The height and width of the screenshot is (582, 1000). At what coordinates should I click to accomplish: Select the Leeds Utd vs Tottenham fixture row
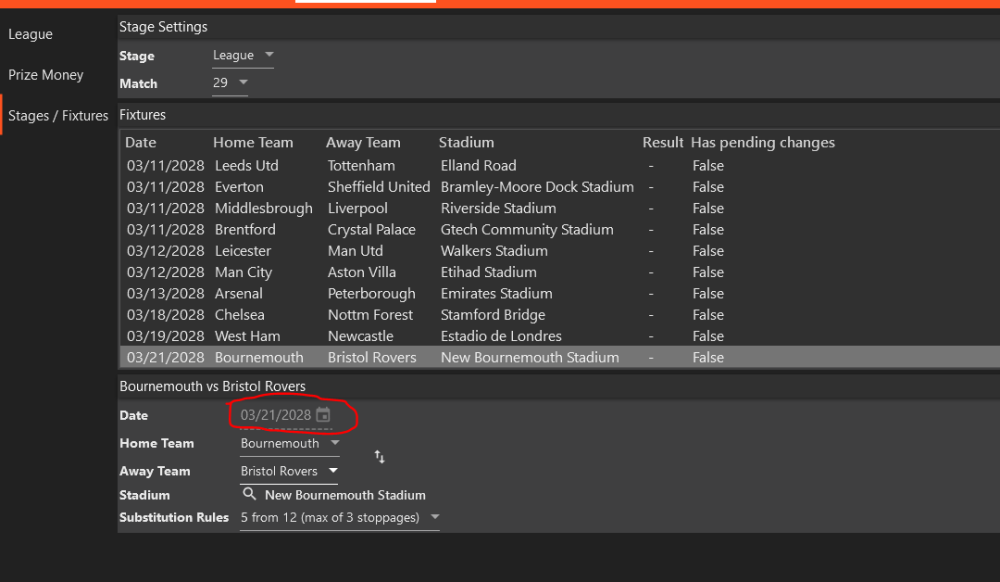(559, 166)
